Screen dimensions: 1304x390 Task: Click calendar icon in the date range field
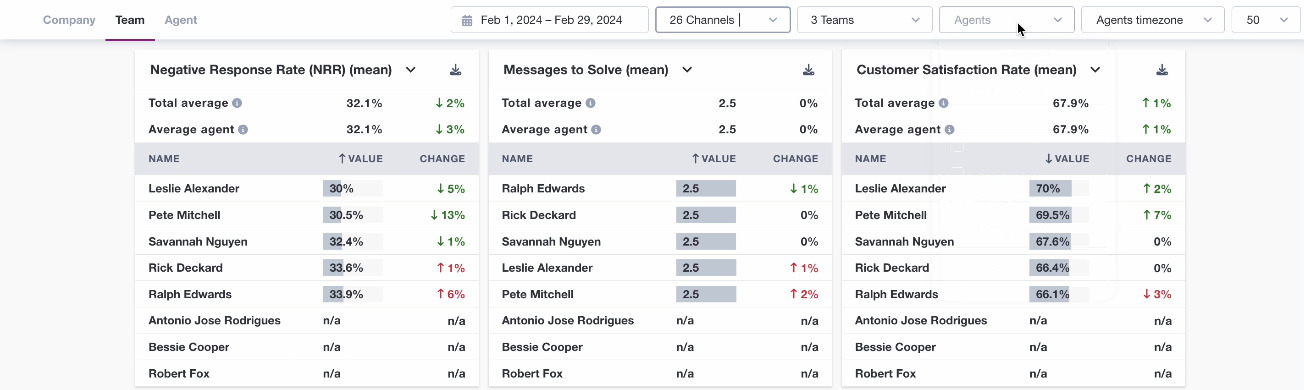tap(467, 20)
